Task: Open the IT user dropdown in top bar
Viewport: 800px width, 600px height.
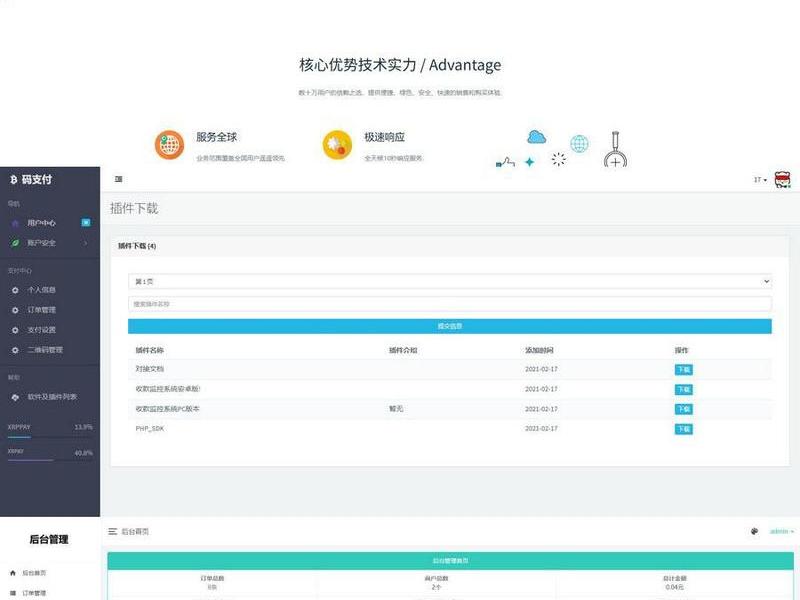Action: [x=760, y=180]
